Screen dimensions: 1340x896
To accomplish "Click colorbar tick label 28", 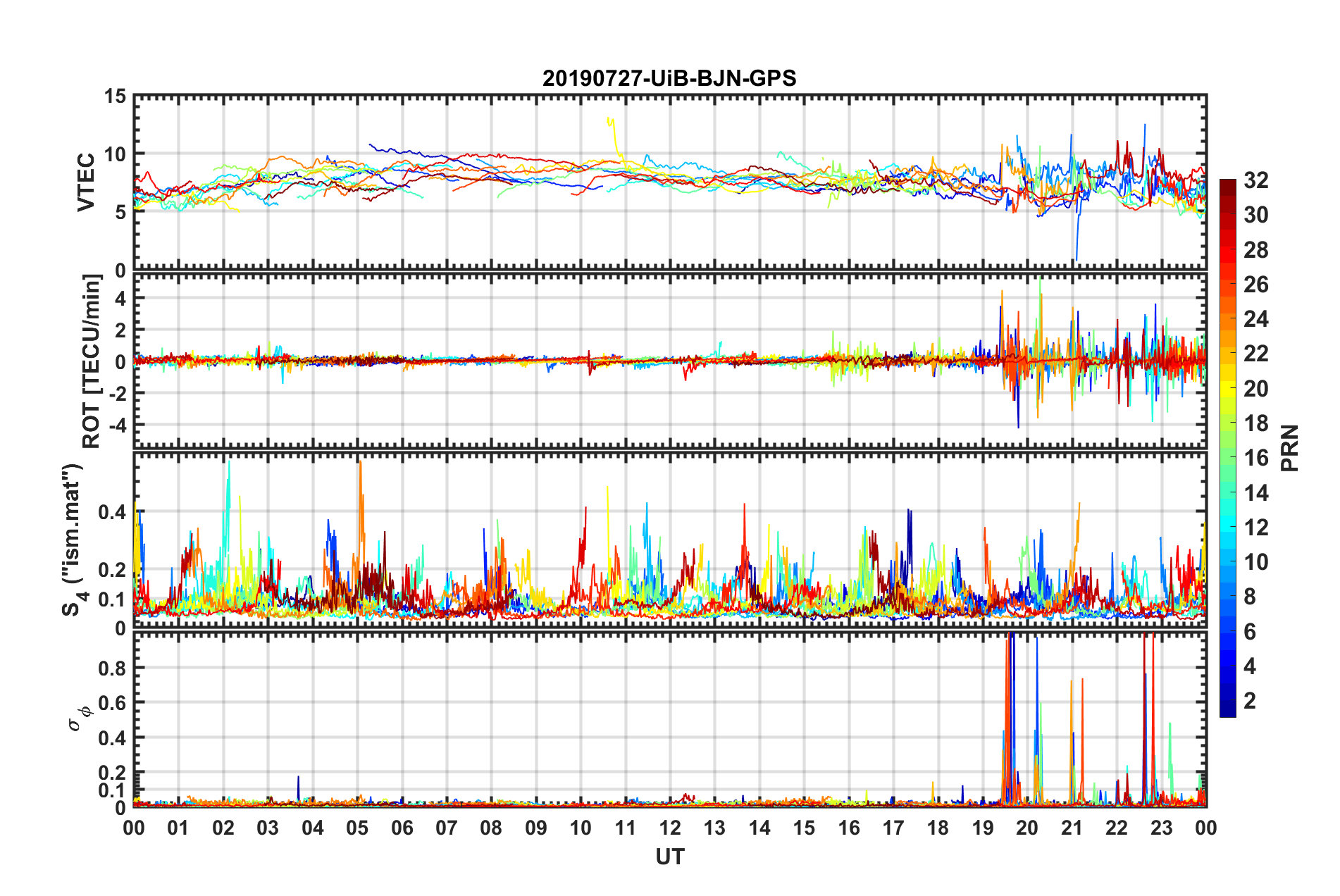I will pos(1256,250).
